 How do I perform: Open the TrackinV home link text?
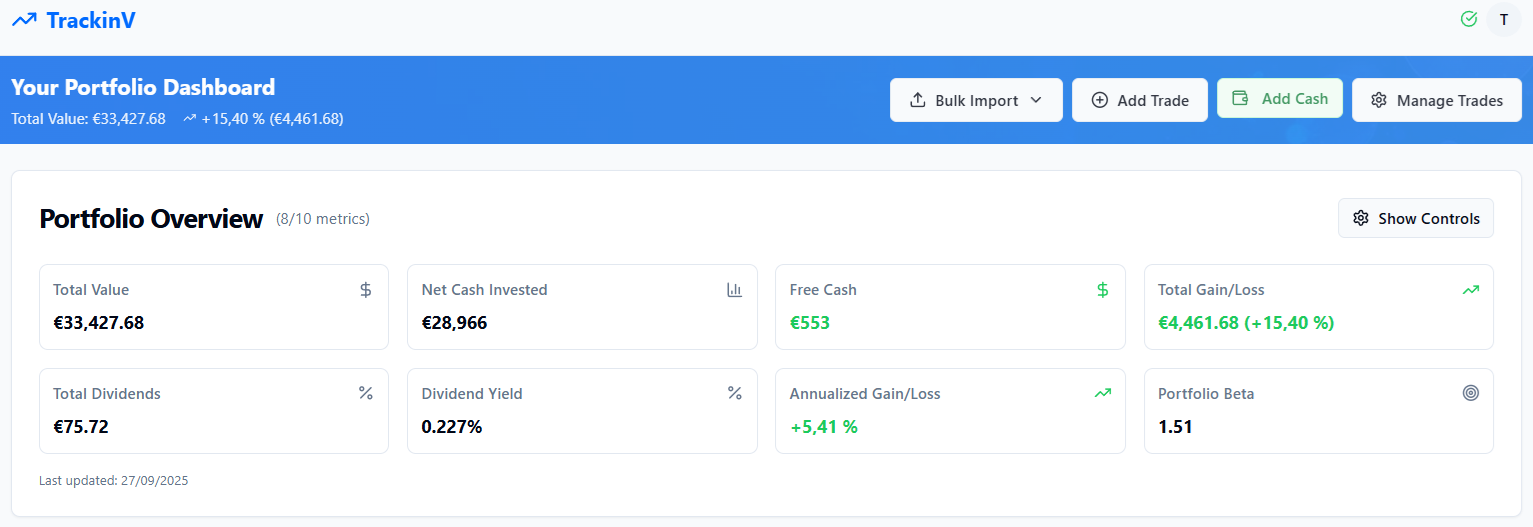tap(90, 19)
